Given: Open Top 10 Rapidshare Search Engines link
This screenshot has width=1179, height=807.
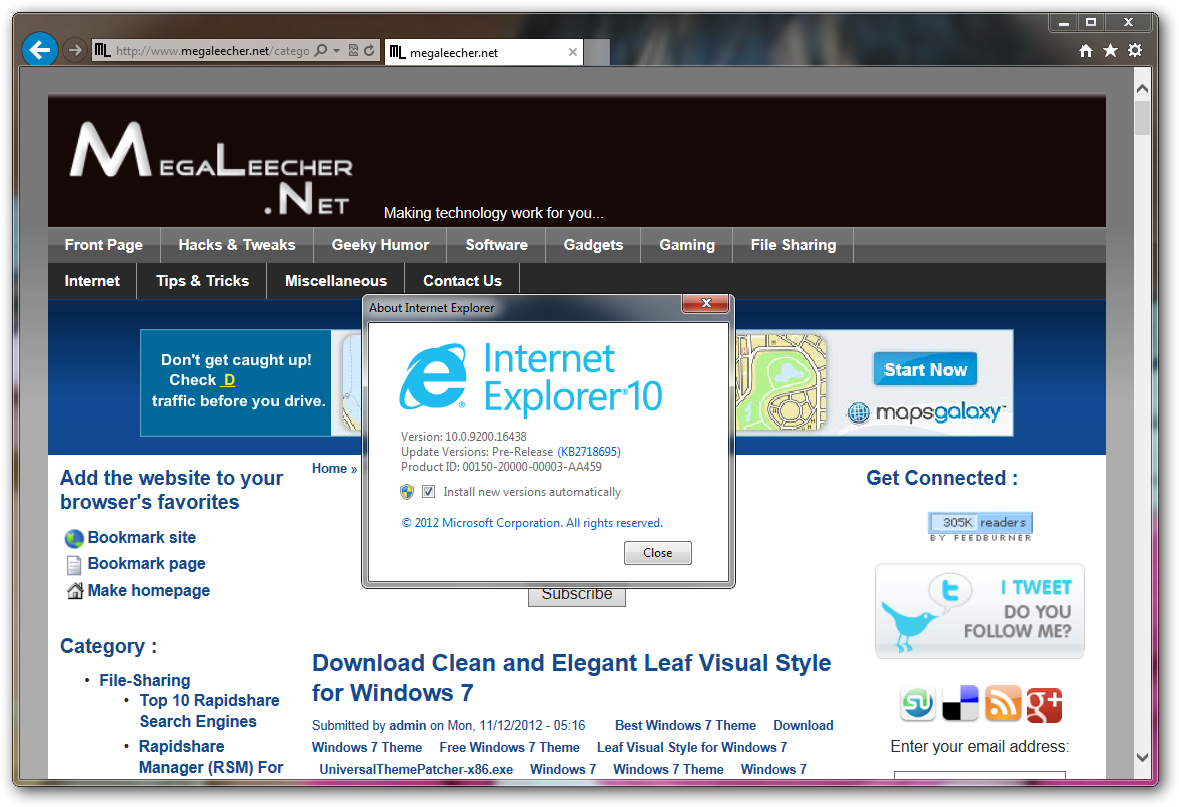Looking at the screenshot, I should (210, 711).
